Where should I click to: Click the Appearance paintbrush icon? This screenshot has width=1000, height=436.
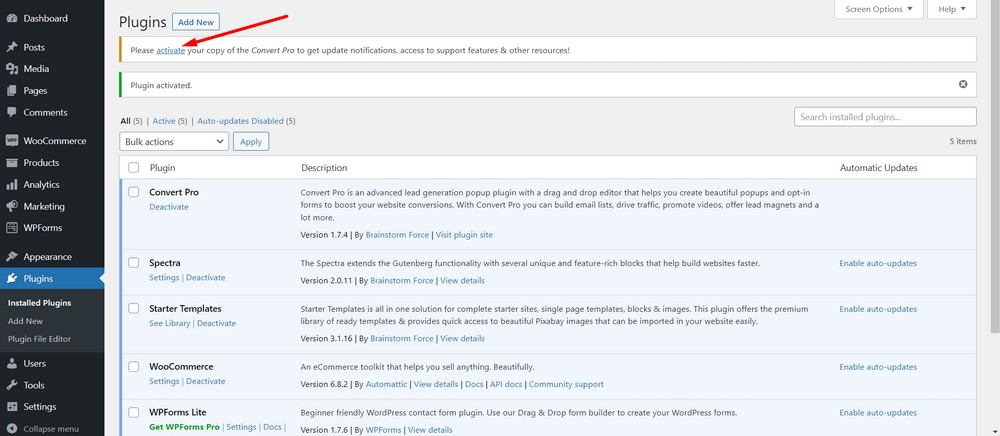point(11,257)
